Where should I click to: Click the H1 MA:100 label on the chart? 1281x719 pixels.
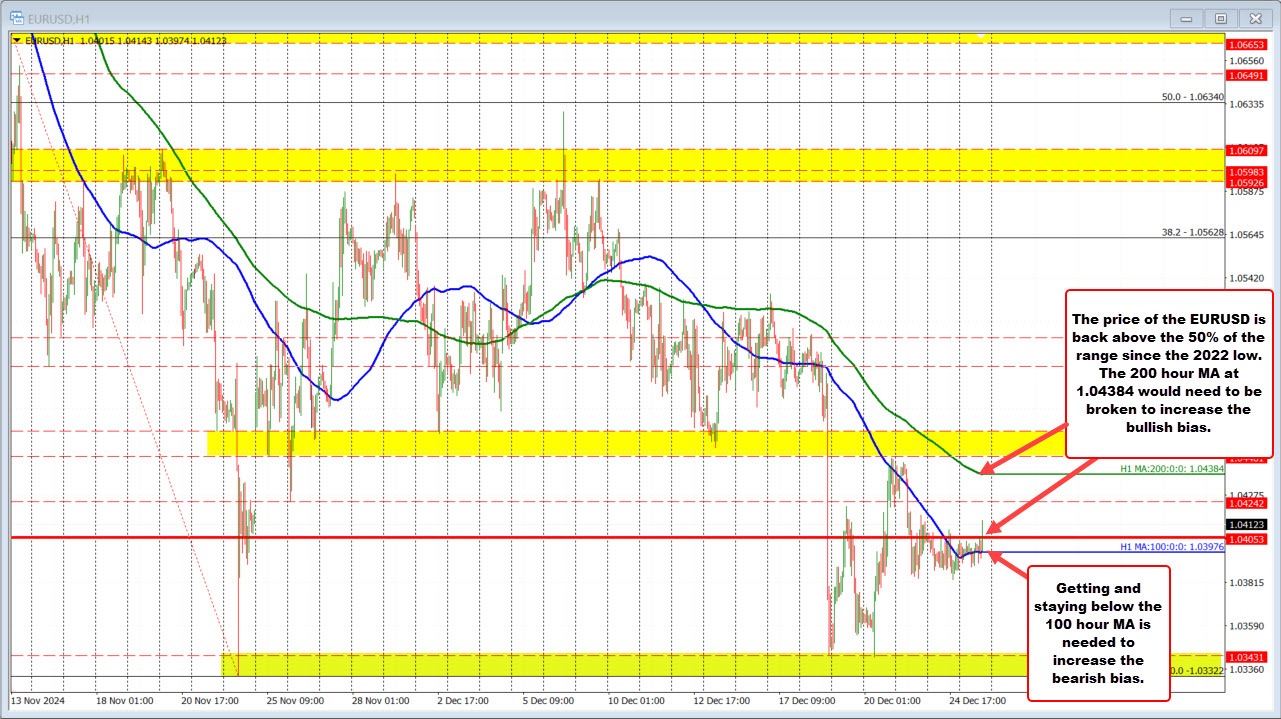pos(1175,547)
